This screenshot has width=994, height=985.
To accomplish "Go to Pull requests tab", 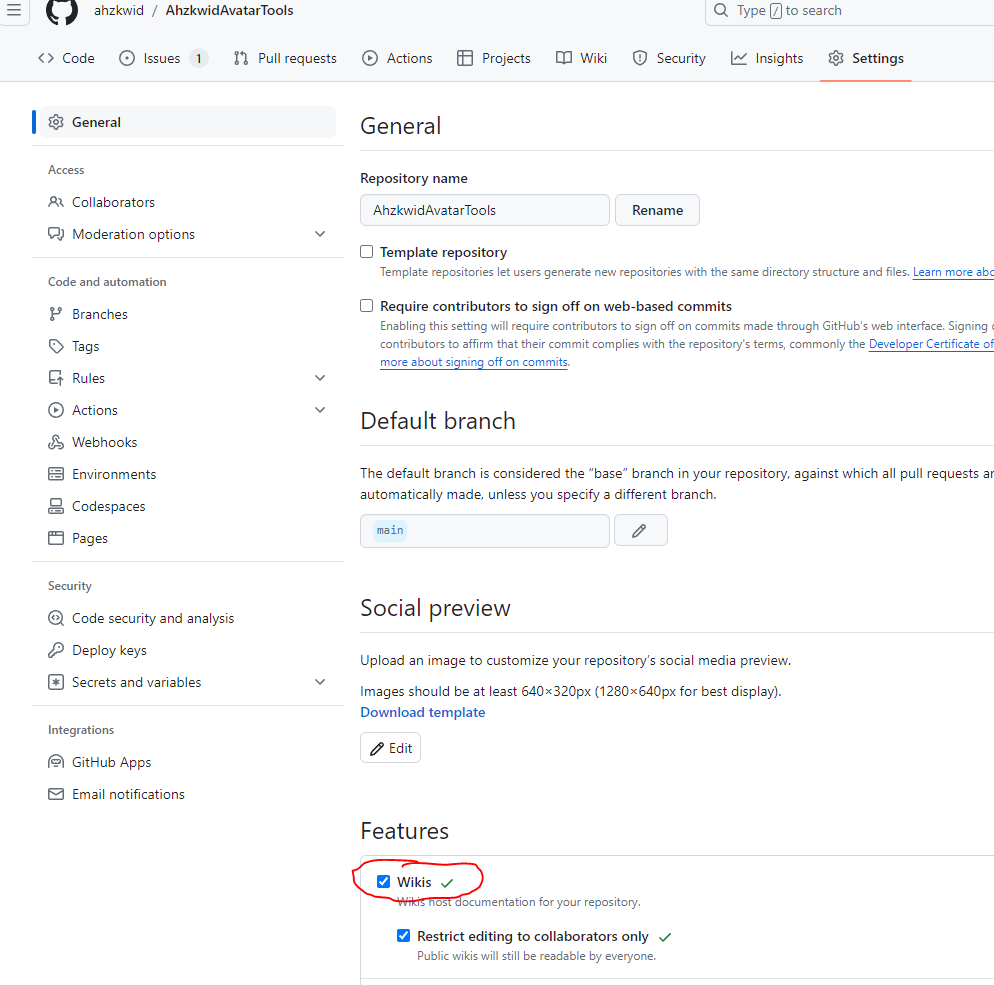I will tap(285, 58).
